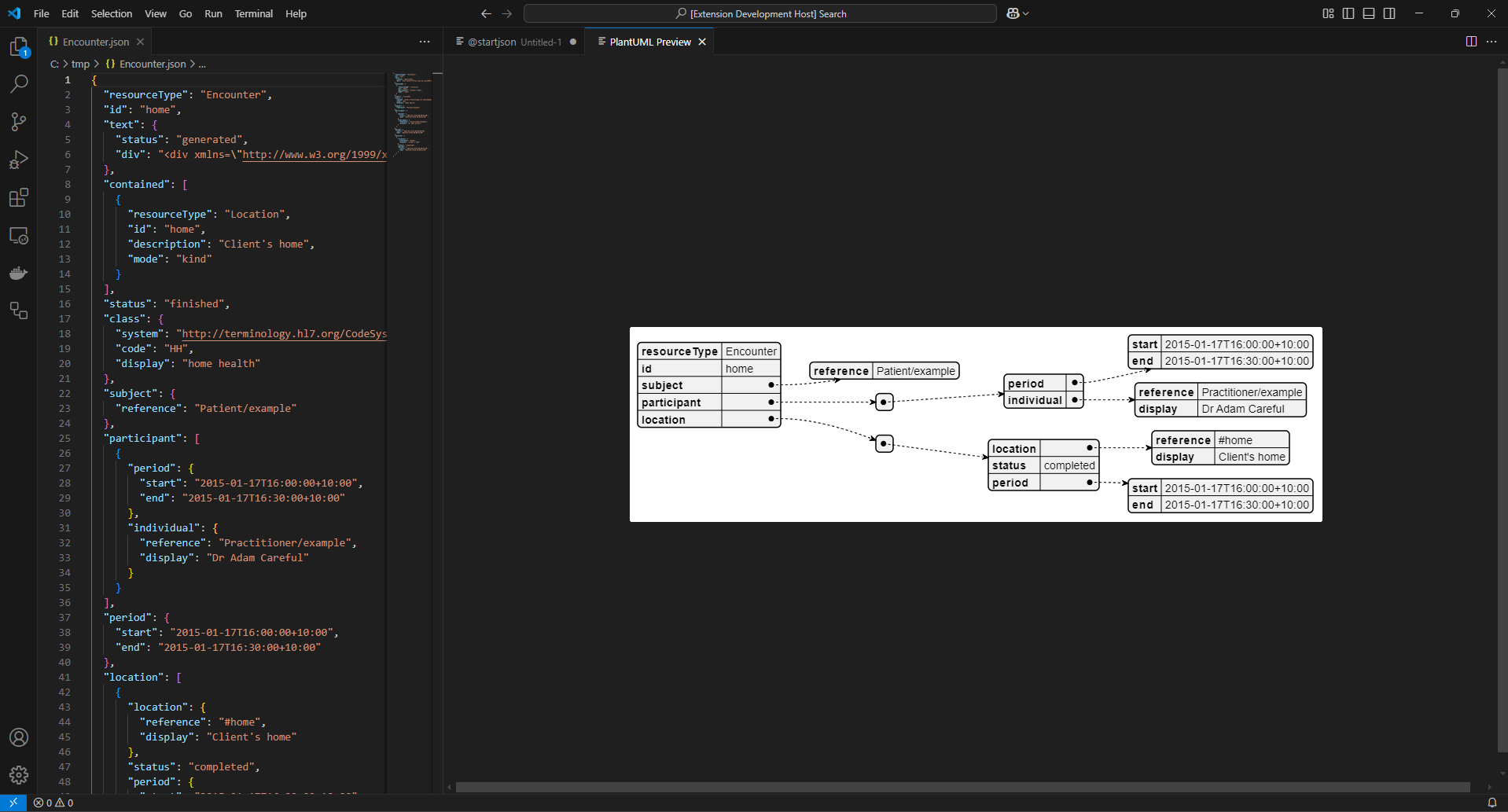
Task: Open the Manage settings gear
Action: [x=19, y=775]
